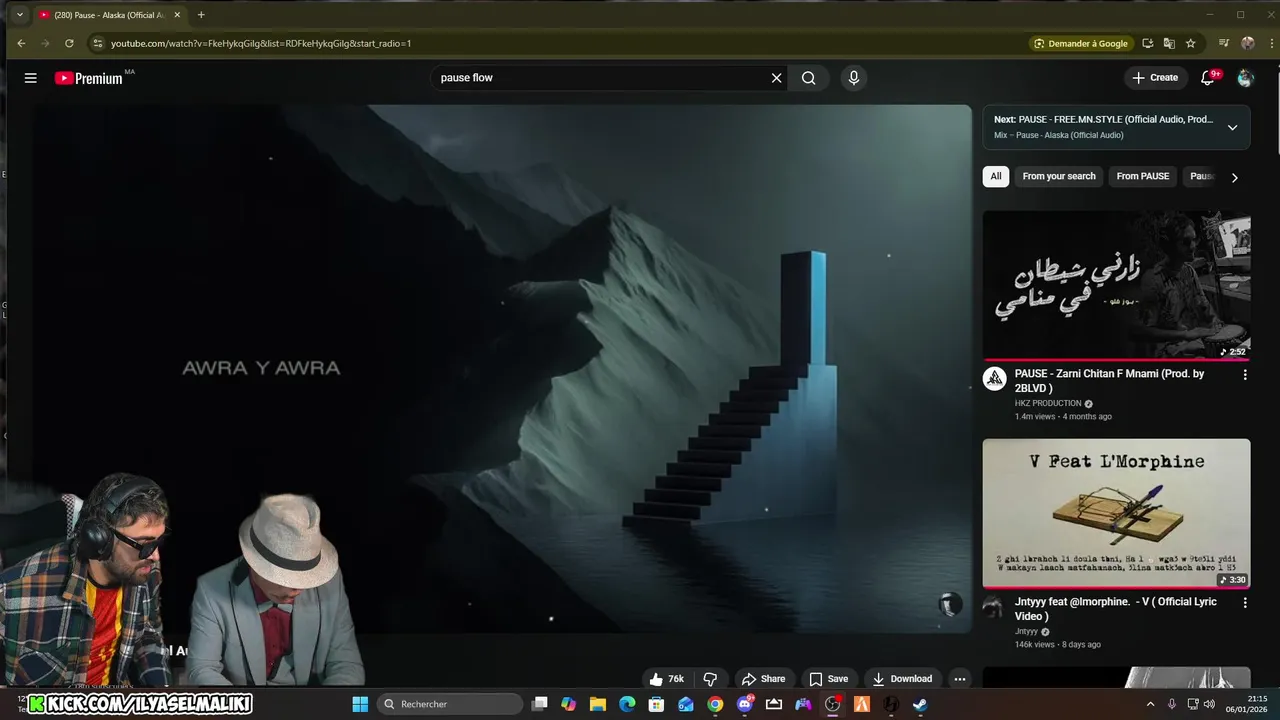Open the system tray volume icon
Screen dimensions: 1280x720
click(x=1209, y=704)
